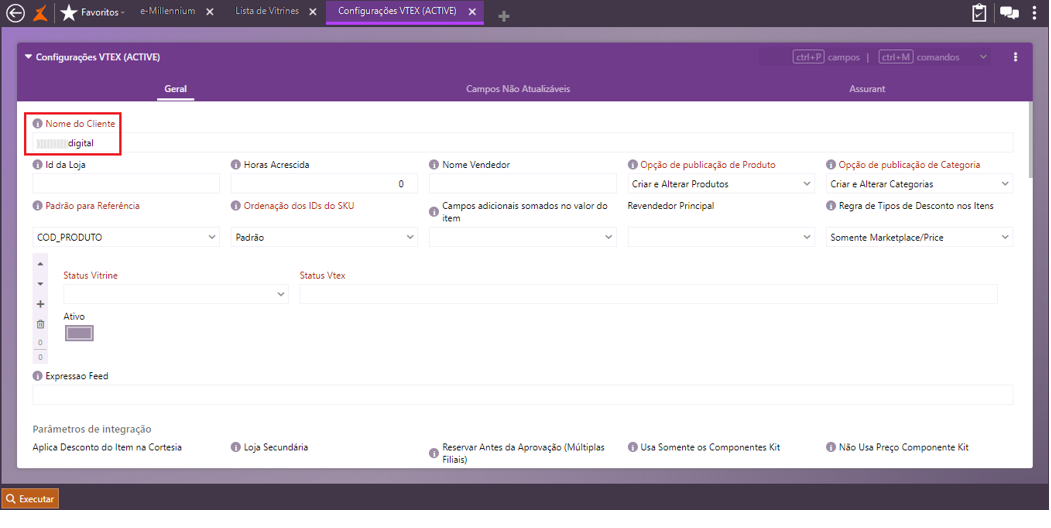This screenshot has height=528, width=1051.
Task: Open the Status Vitrine dropdown
Action: [176, 294]
